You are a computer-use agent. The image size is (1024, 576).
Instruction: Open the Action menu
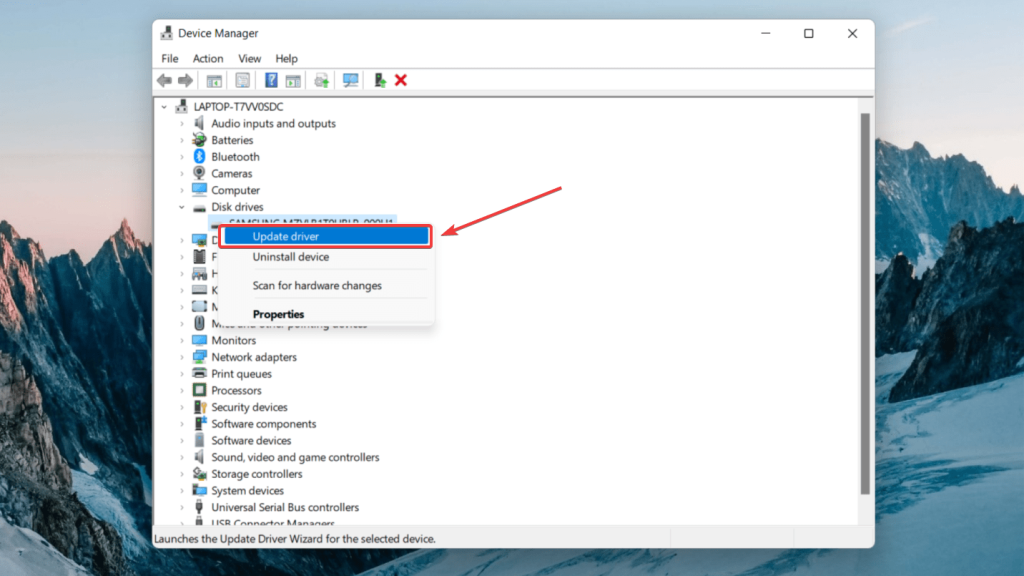point(207,58)
